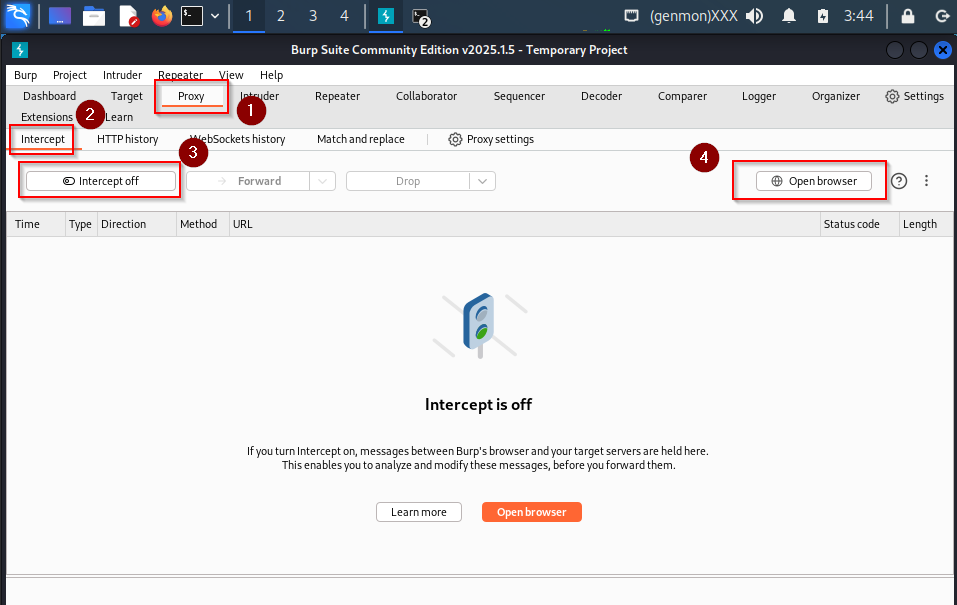Screen dimensions: 957x605
Task: Open the View menu
Action: coord(231,75)
